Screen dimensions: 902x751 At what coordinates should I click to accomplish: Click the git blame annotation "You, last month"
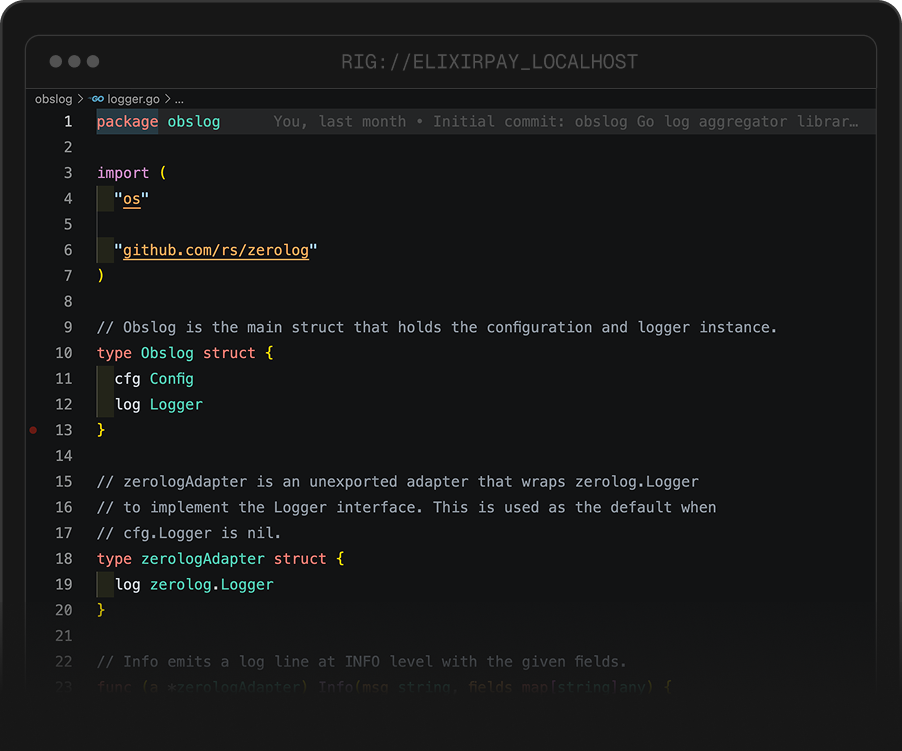(339, 121)
